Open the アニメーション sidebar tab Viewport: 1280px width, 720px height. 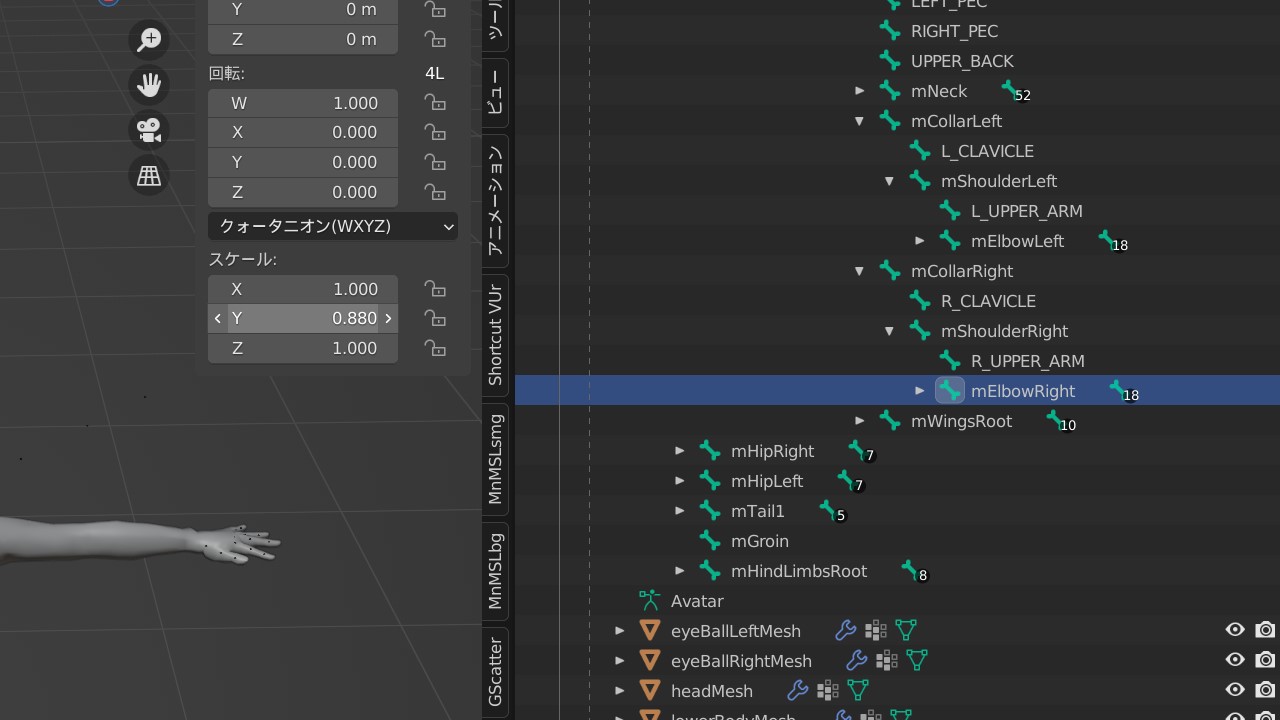point(495,200)
